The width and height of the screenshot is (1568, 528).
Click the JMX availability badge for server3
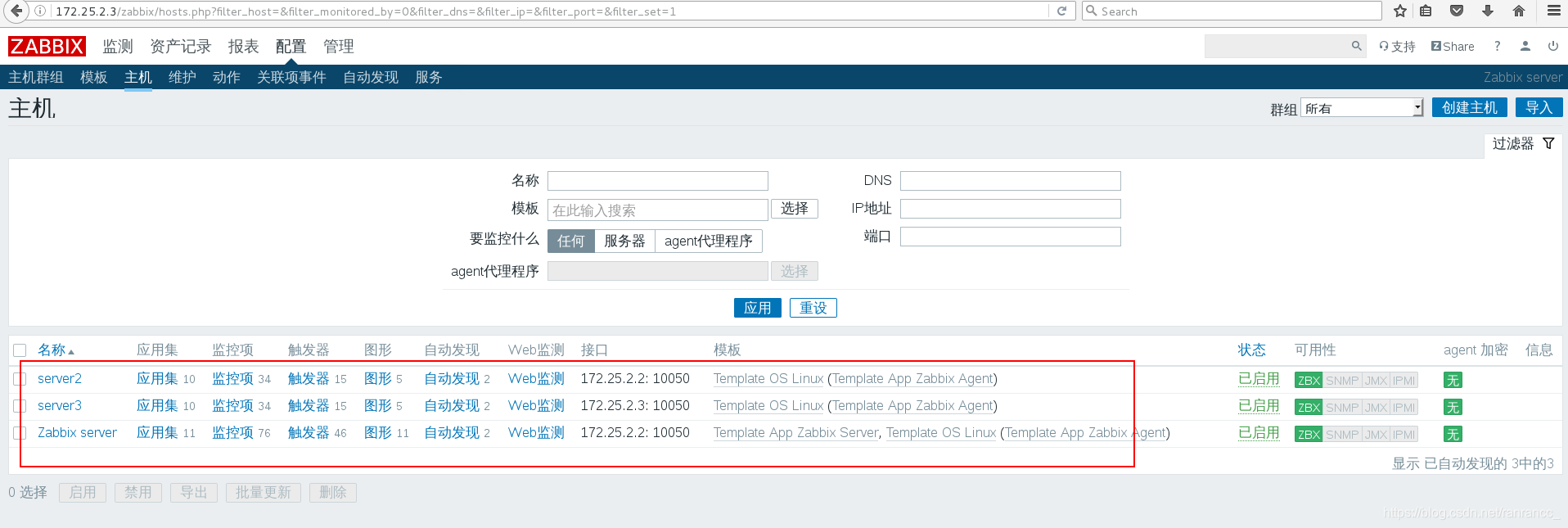tap(1376, 407)
